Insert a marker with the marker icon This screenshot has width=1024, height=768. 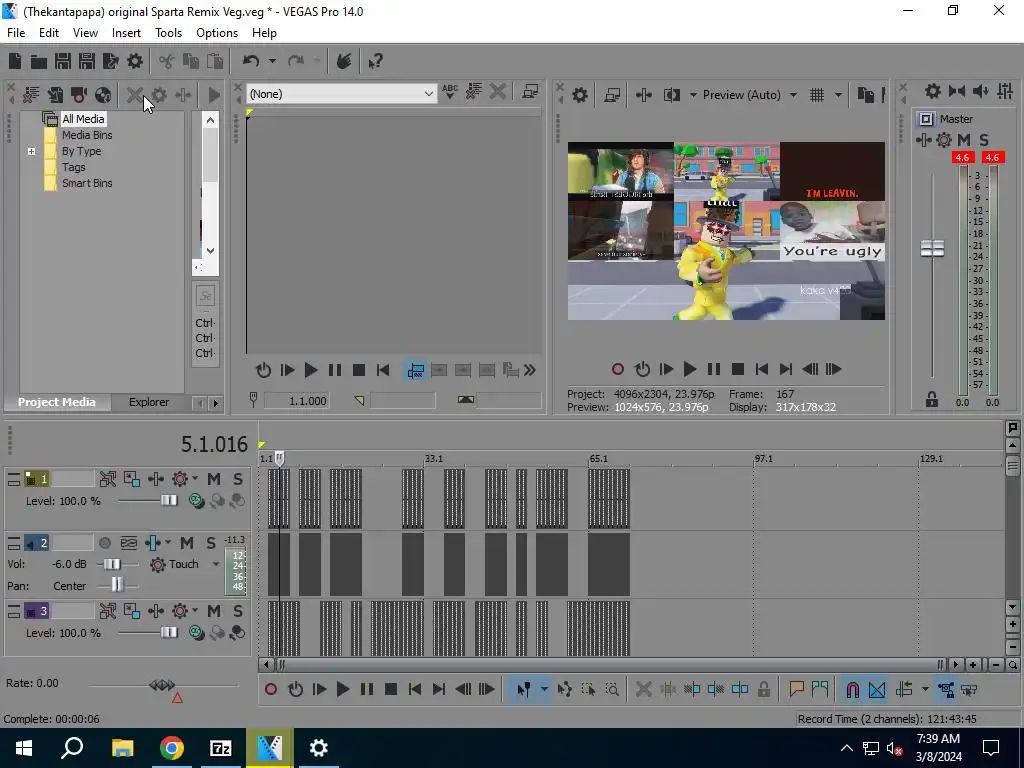click(x=796, y=689)
